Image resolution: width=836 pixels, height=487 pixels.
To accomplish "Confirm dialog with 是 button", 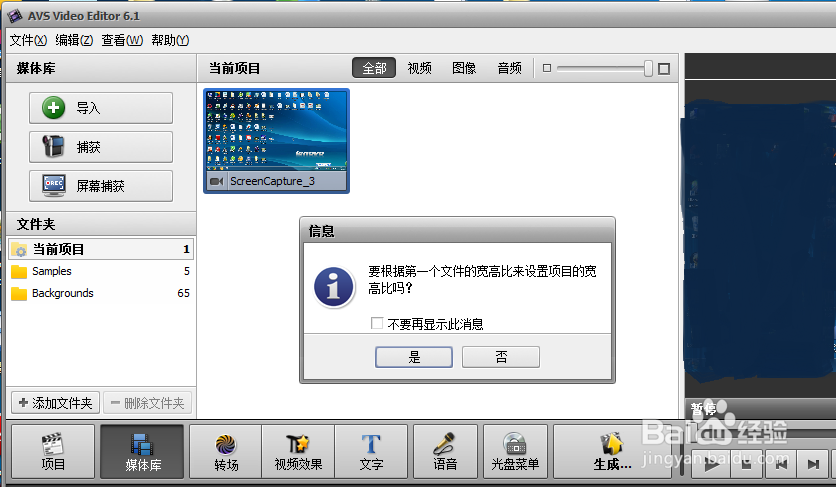I will click(x=414, y=357).
